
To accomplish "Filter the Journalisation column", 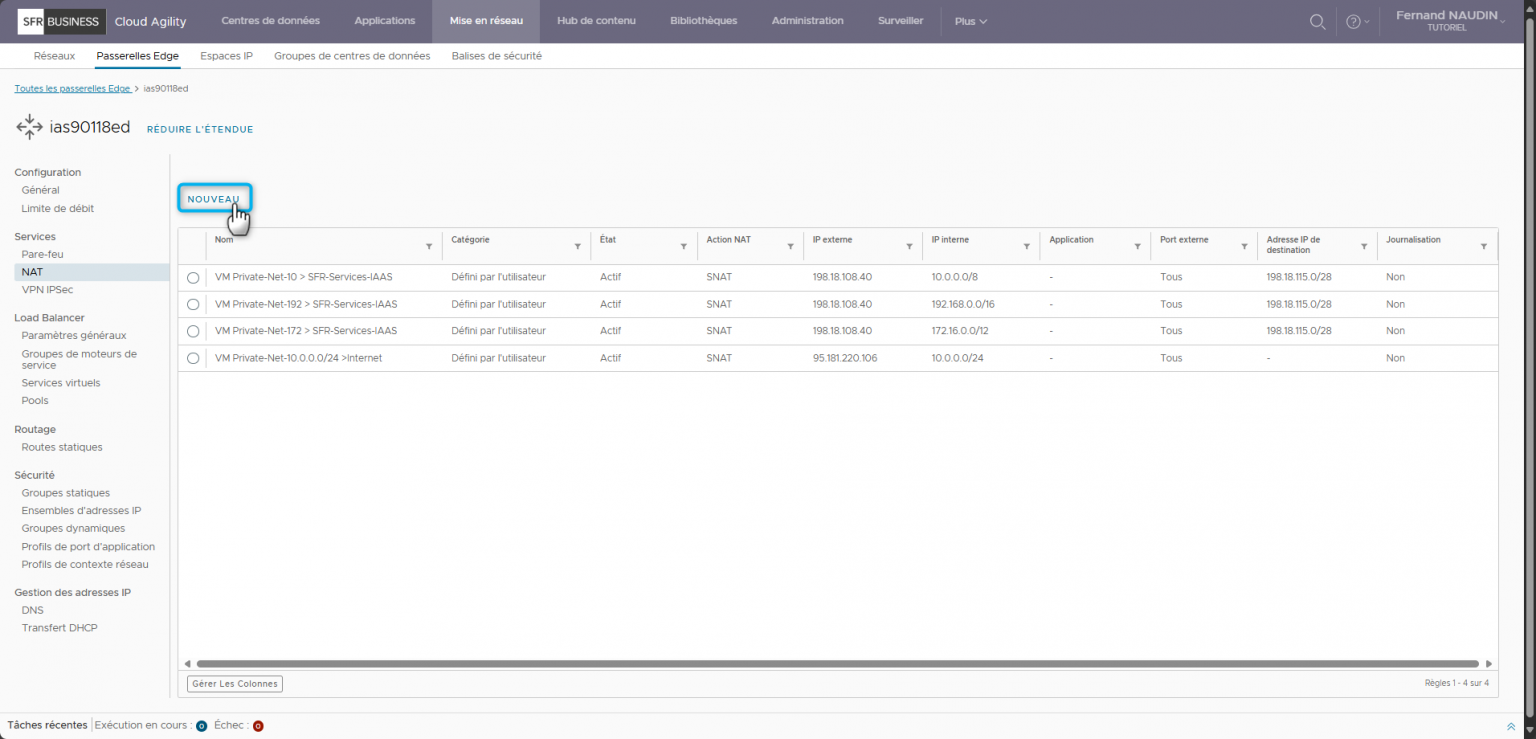I will click(1484, 245).
